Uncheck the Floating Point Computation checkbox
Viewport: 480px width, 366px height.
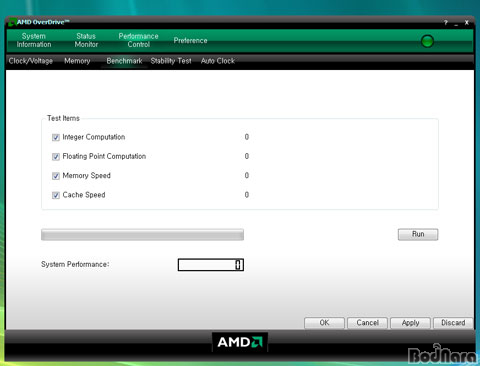(x=56, y=157)
